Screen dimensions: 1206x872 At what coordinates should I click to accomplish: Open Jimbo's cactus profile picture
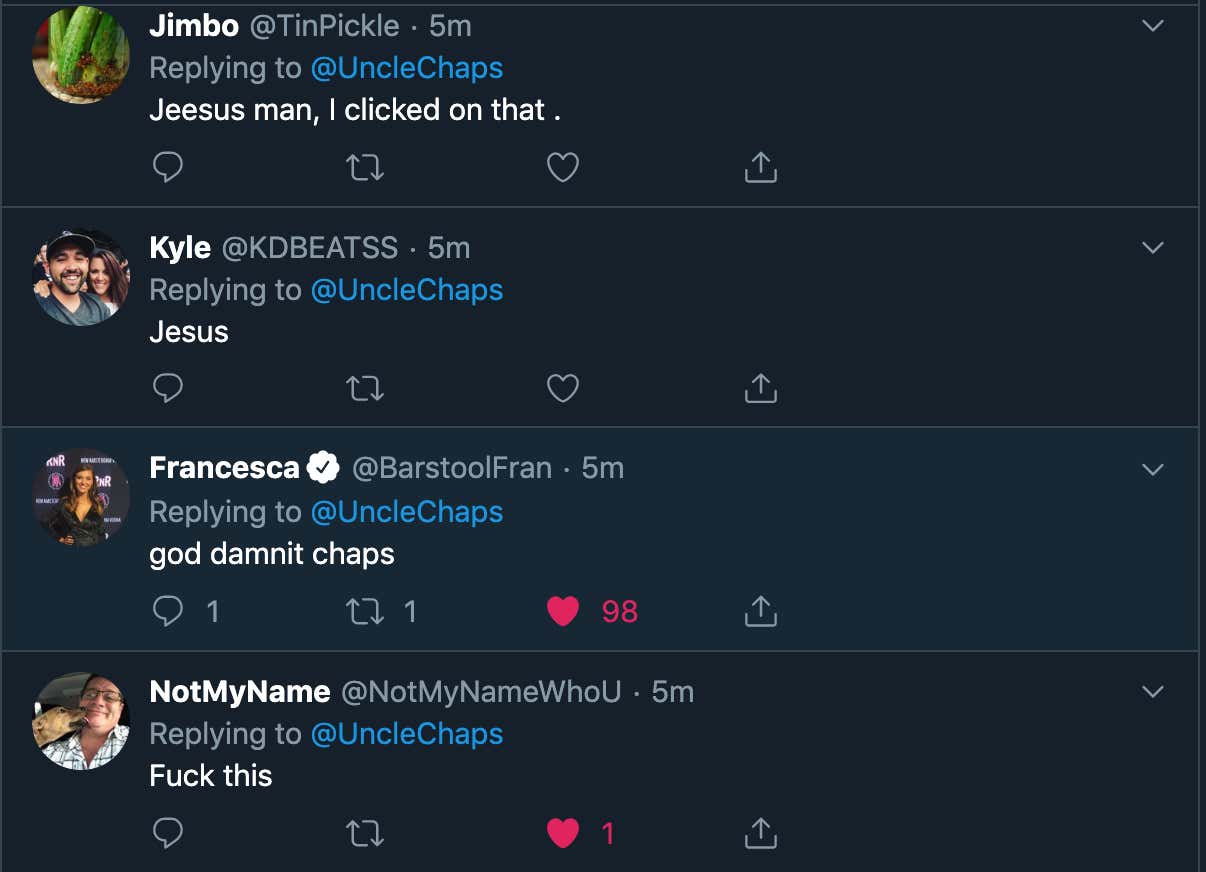click(81, 54)
